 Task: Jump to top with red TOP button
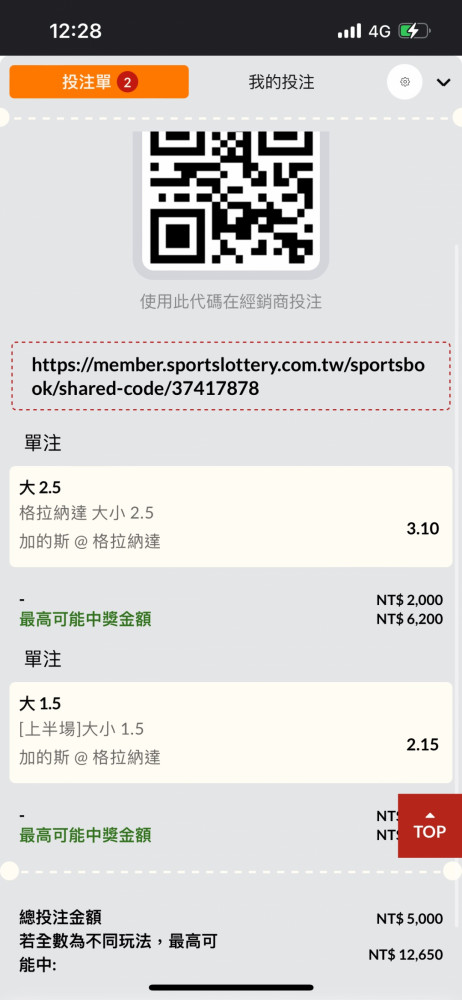click(x=429, y=825)
